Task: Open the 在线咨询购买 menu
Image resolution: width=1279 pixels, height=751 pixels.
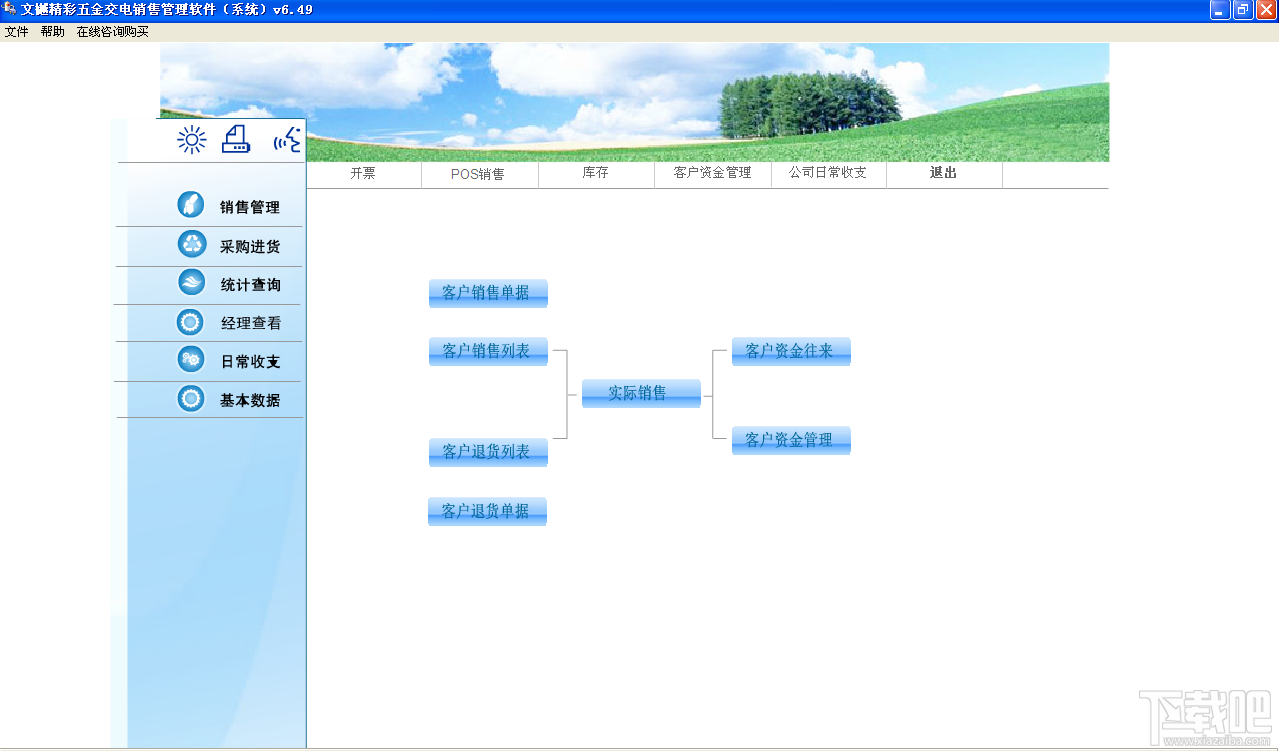Action: click(x=113, y=32)
